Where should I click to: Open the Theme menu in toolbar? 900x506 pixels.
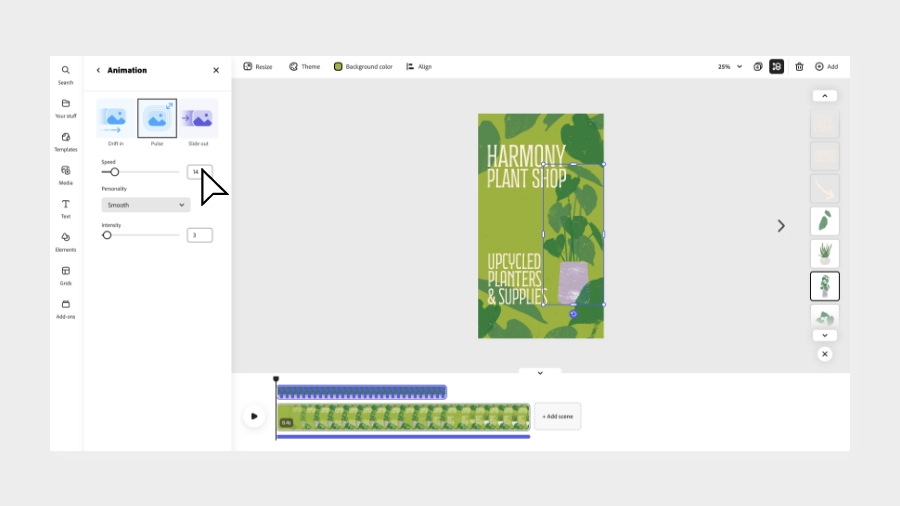[x=304, y=67]
